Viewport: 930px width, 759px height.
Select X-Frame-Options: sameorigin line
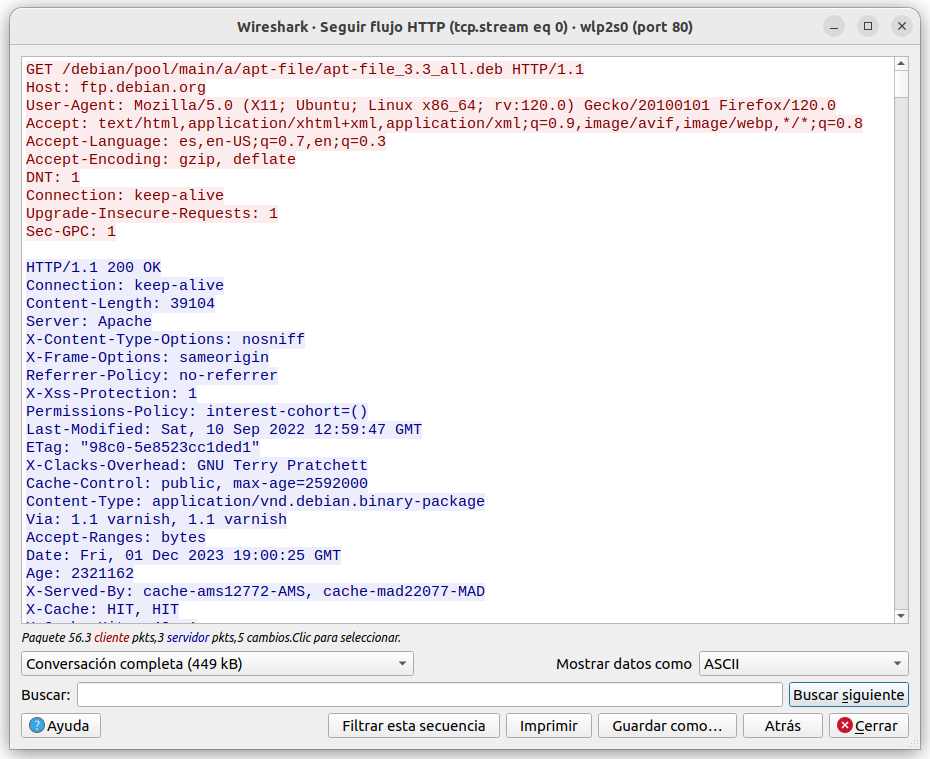[x=147, y=358]
